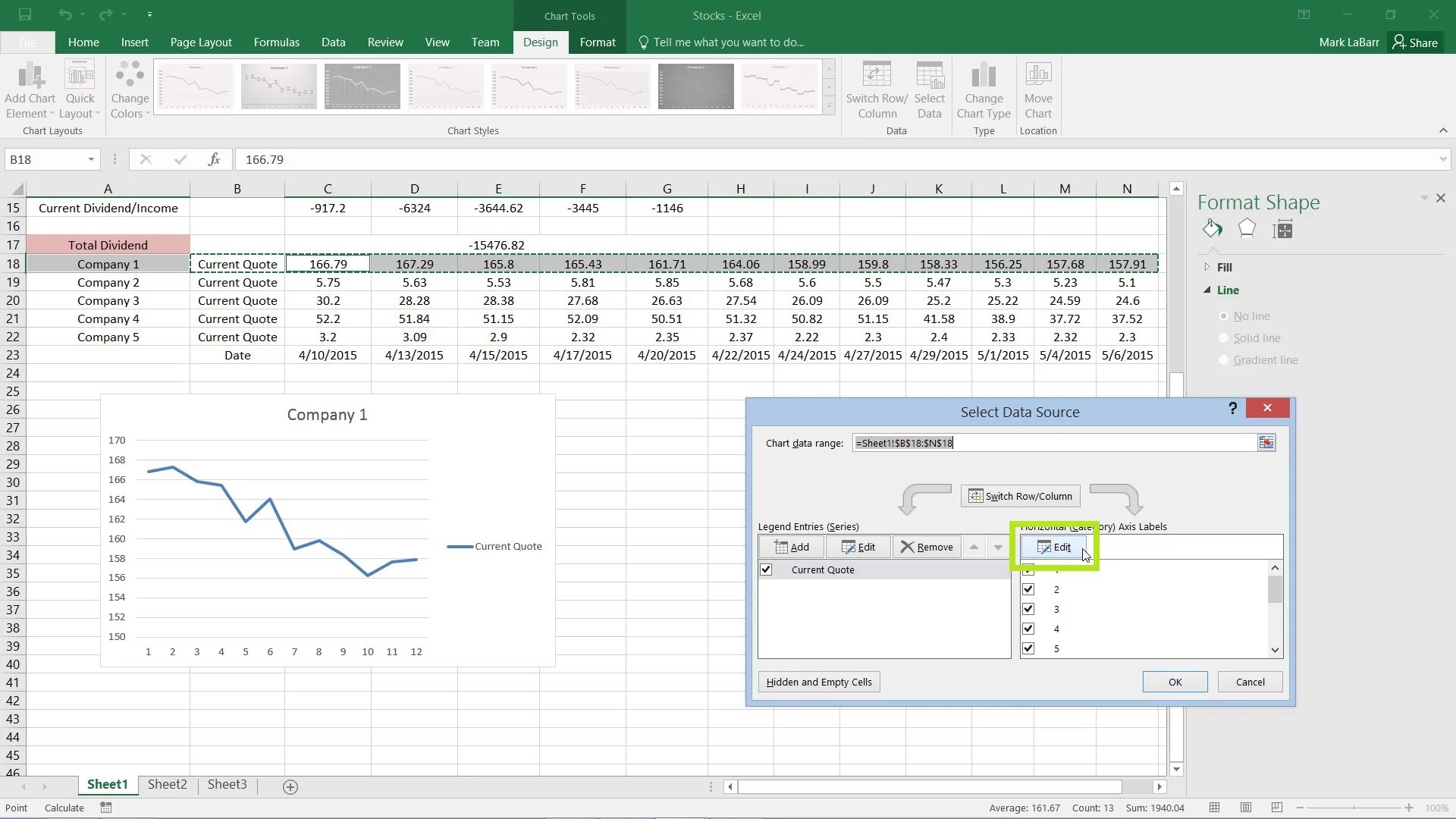Toggle checkbox for Current Quote series
Image resolution: width=1456 pixels, height=819 pixels.
[x=766, y=569]
